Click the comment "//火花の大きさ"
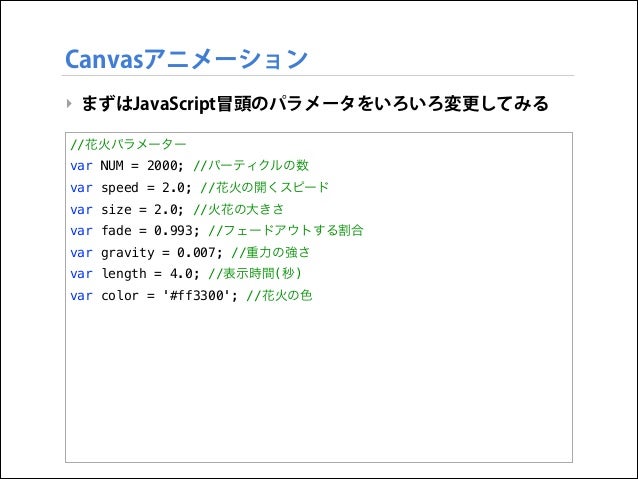The height and width of the screenshot is (479, 638). (238, 210)
